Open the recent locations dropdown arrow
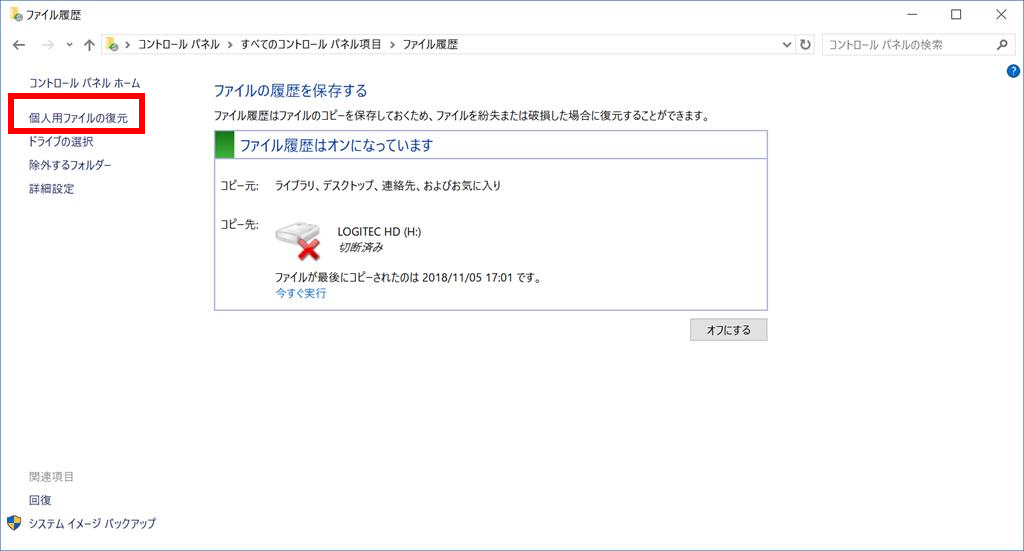This screenshot has height=551, width=1024. tap(69, 45)
